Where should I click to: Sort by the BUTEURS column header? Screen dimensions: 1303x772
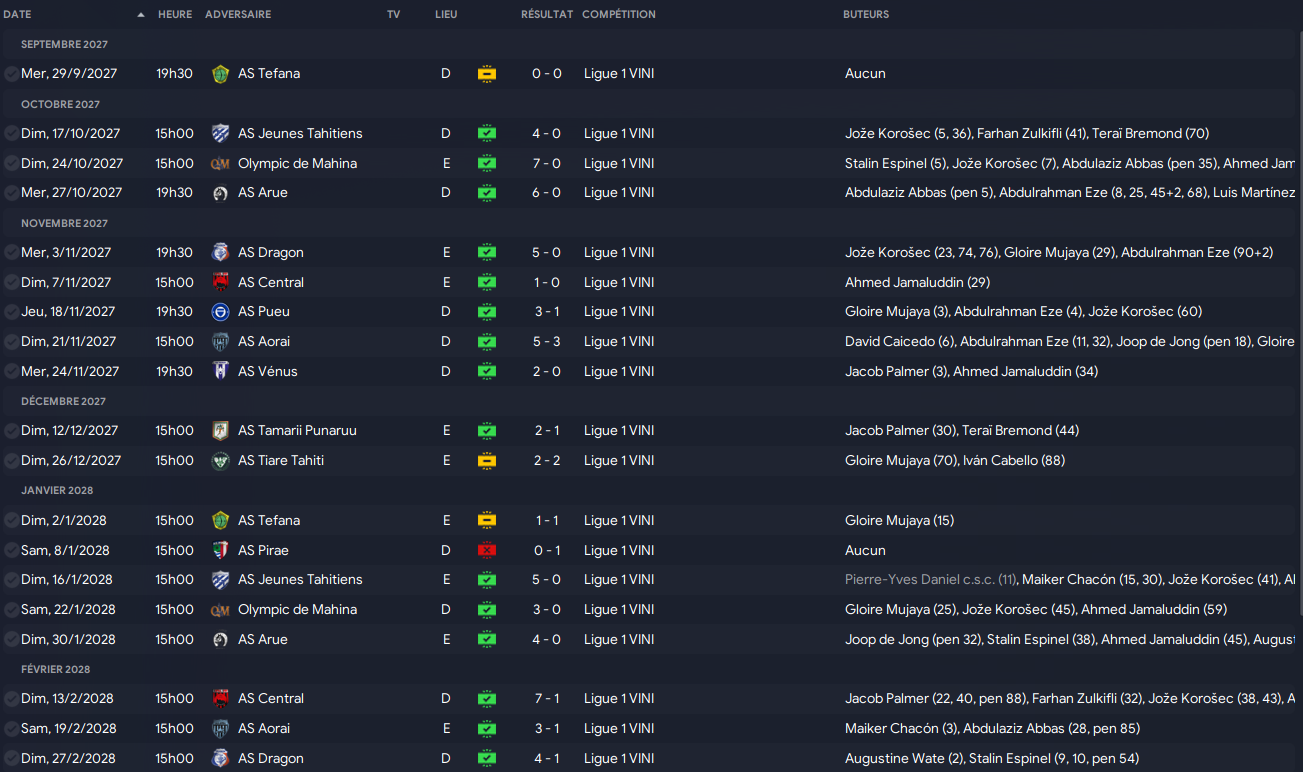tap(866, 15)
